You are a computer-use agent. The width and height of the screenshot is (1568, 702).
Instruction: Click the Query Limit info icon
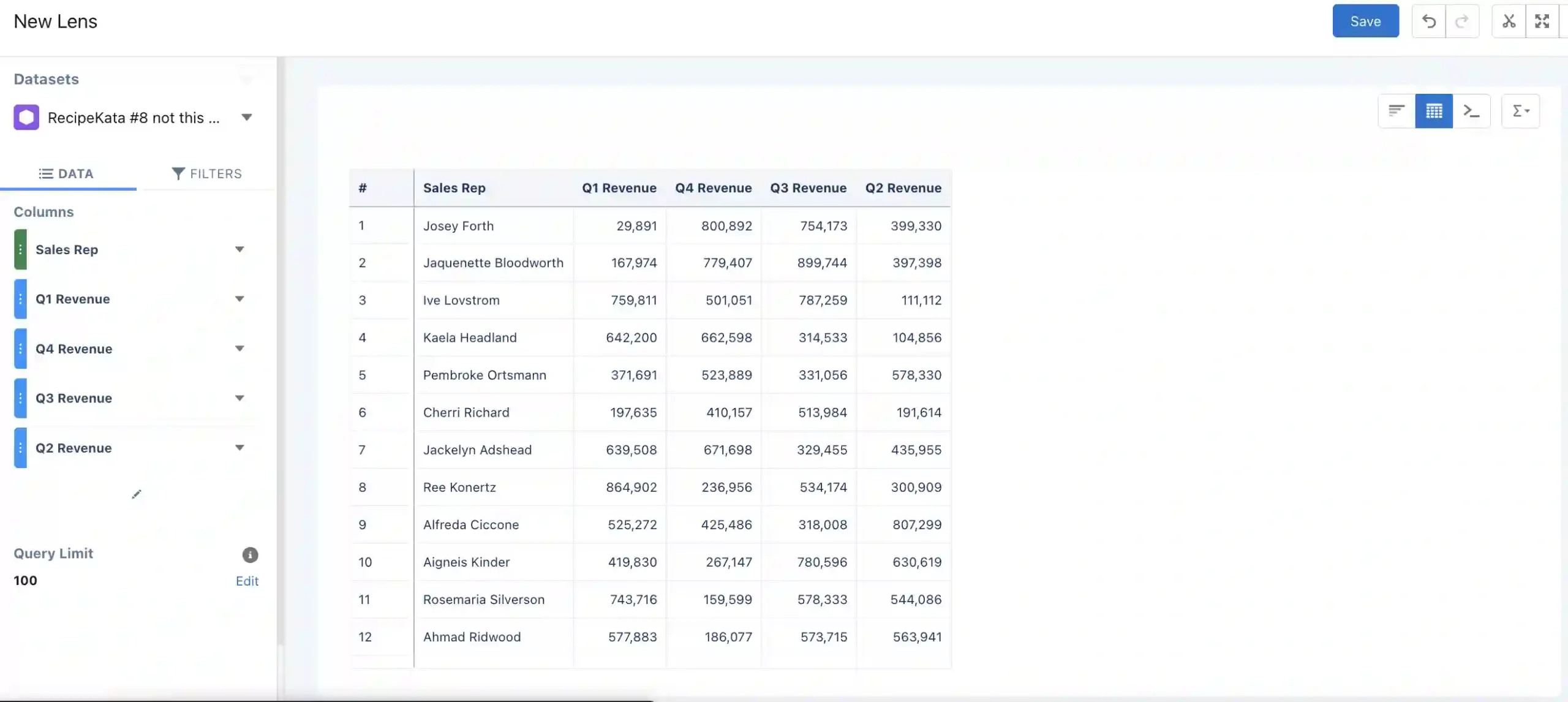click(250, 555)
